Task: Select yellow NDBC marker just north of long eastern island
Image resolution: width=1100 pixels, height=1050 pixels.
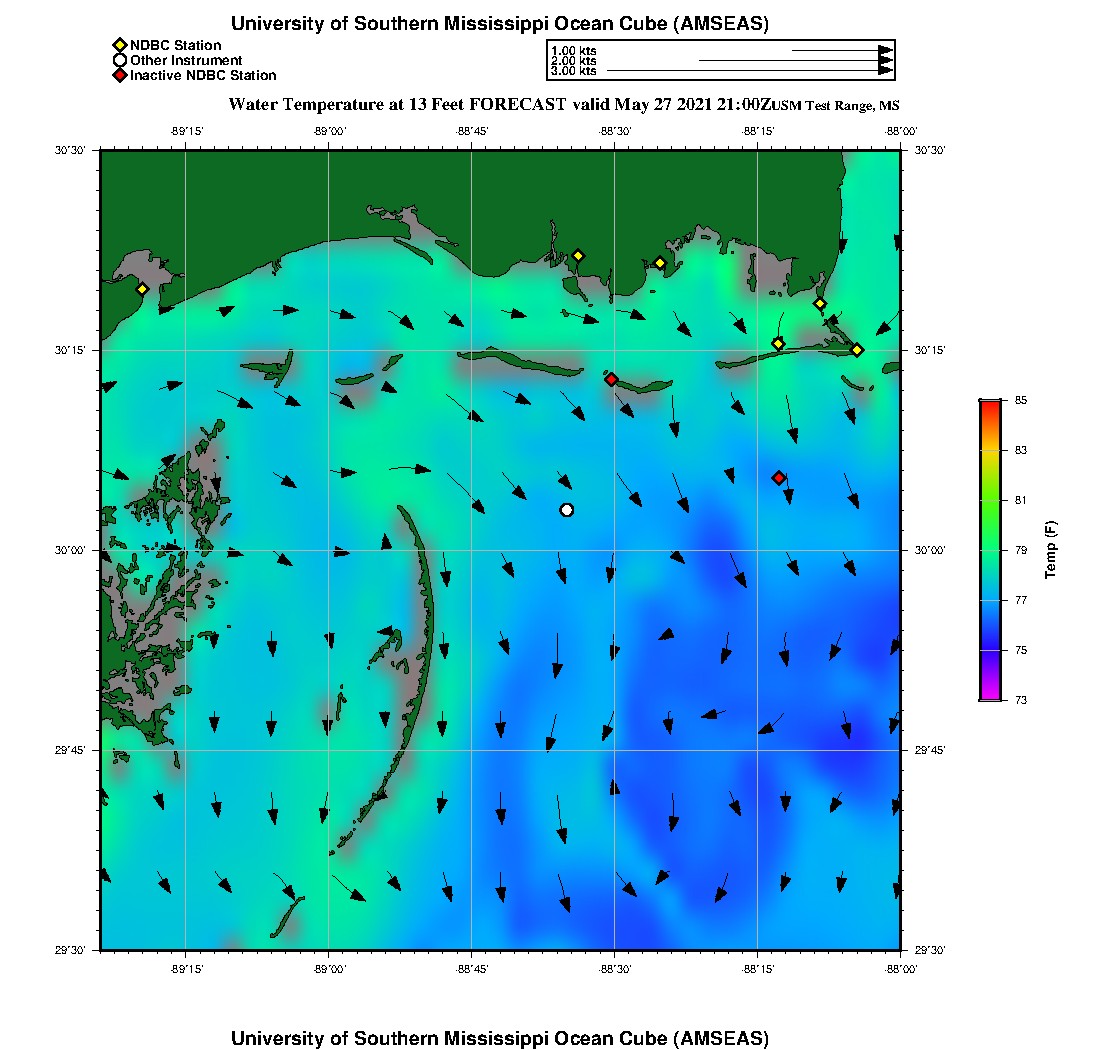Action: coord(778,344)
